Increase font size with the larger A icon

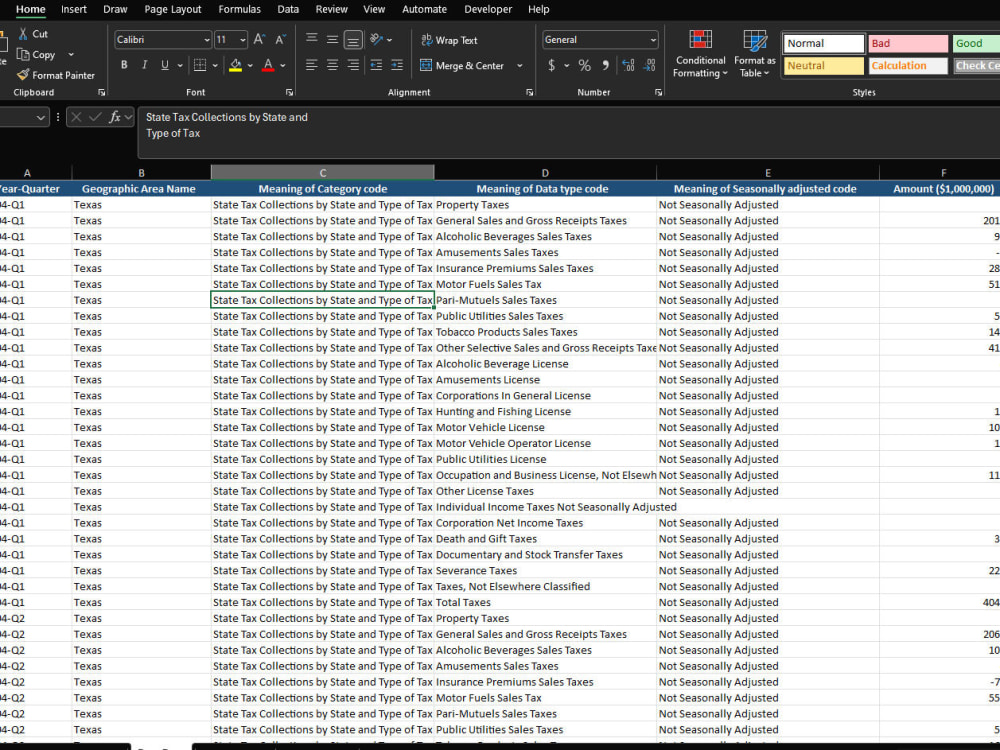[x=259, y=40]
